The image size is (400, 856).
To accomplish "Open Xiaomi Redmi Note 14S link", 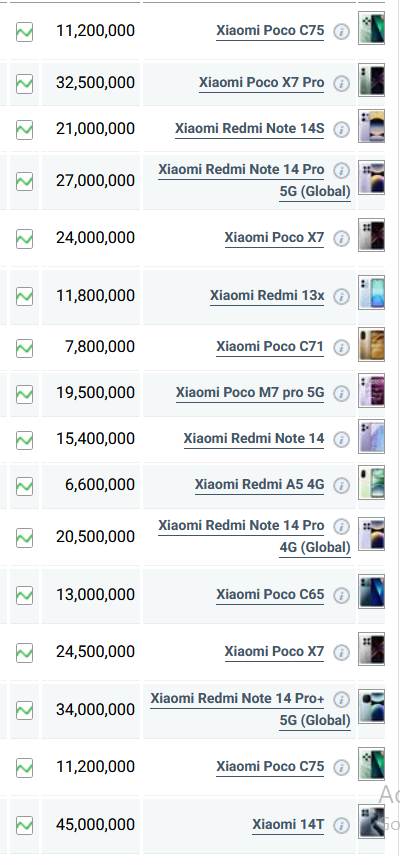I will point(249,128).
